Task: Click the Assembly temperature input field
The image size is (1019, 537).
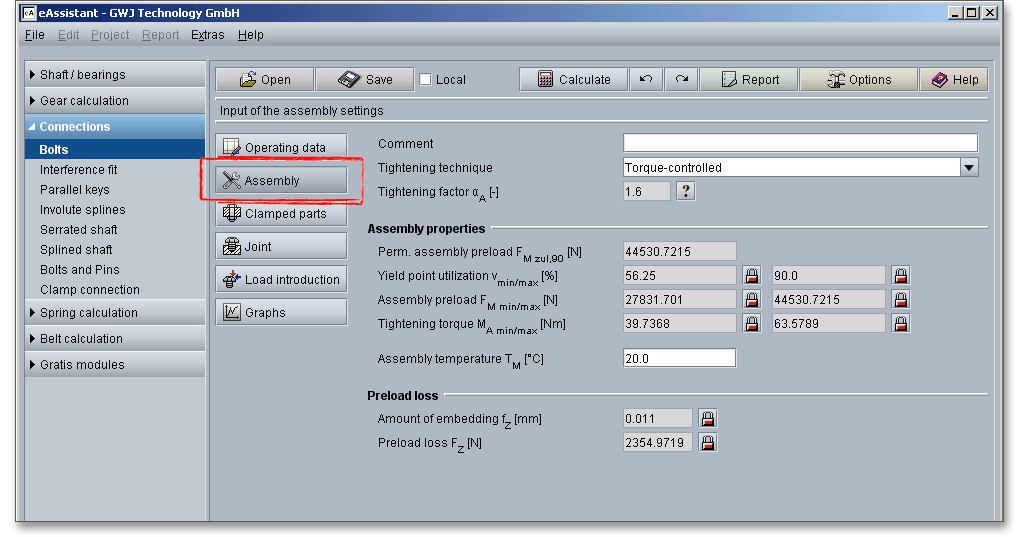Action: [x=679, y=358]
